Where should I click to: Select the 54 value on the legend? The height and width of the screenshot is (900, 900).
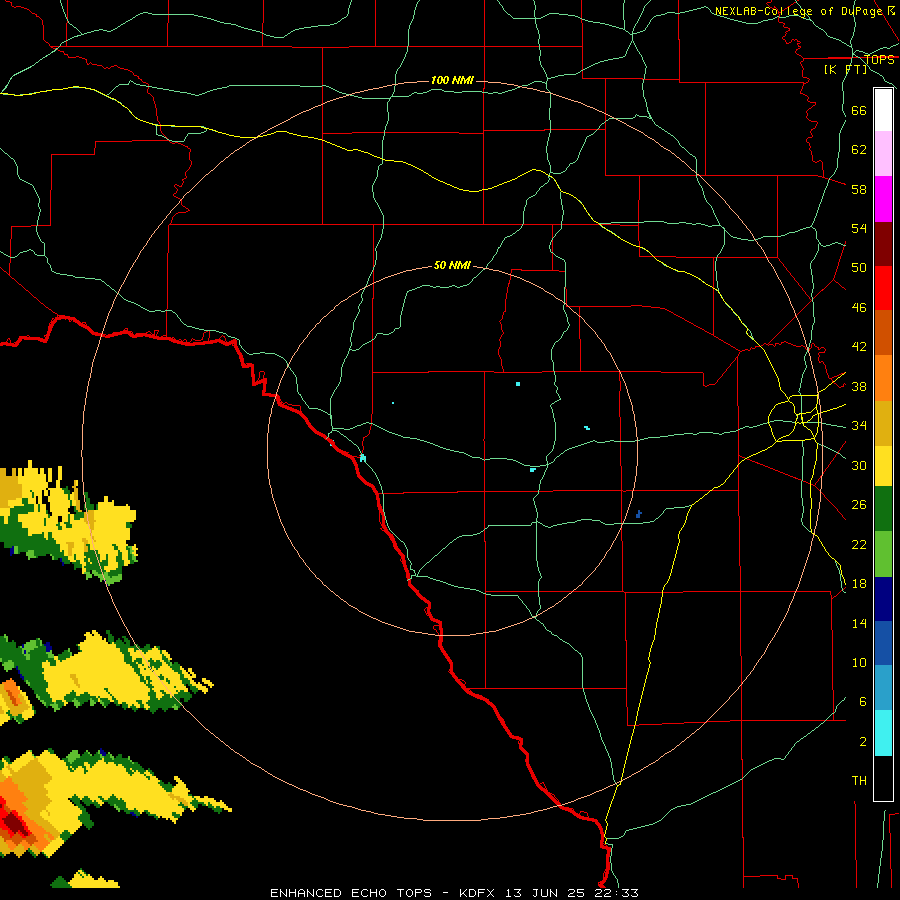[x=859, y=228]
